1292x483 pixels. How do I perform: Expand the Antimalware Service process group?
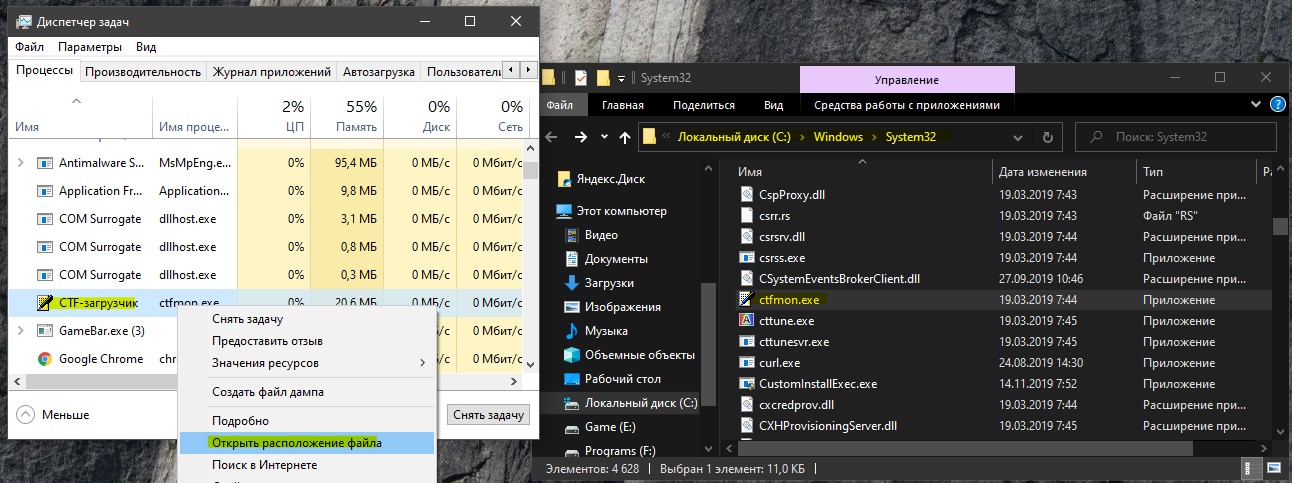[21, 162]
